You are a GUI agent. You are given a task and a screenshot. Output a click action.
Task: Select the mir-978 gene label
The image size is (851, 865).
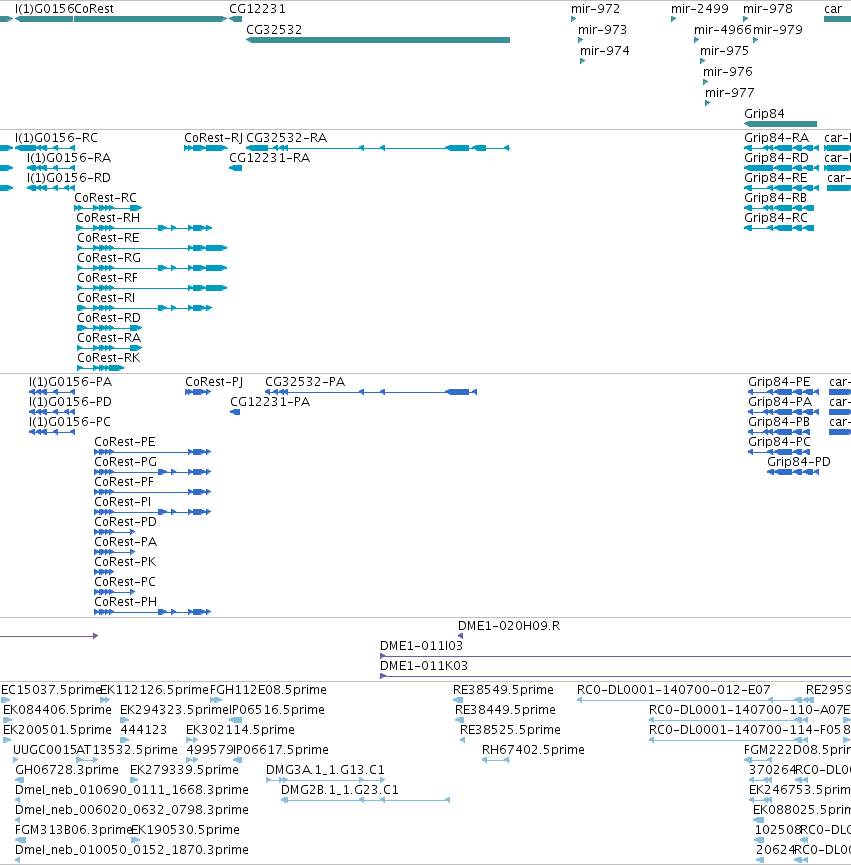click(x=768, y=9)
